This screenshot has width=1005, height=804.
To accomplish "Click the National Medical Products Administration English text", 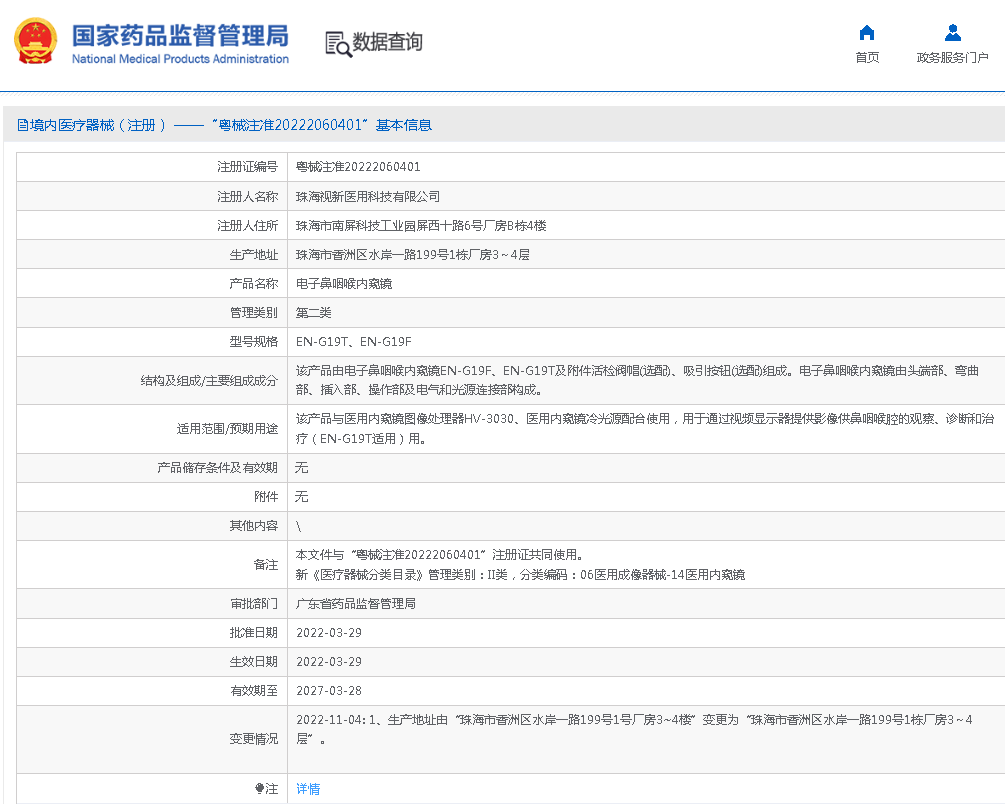I will click(x=180, y=59).
